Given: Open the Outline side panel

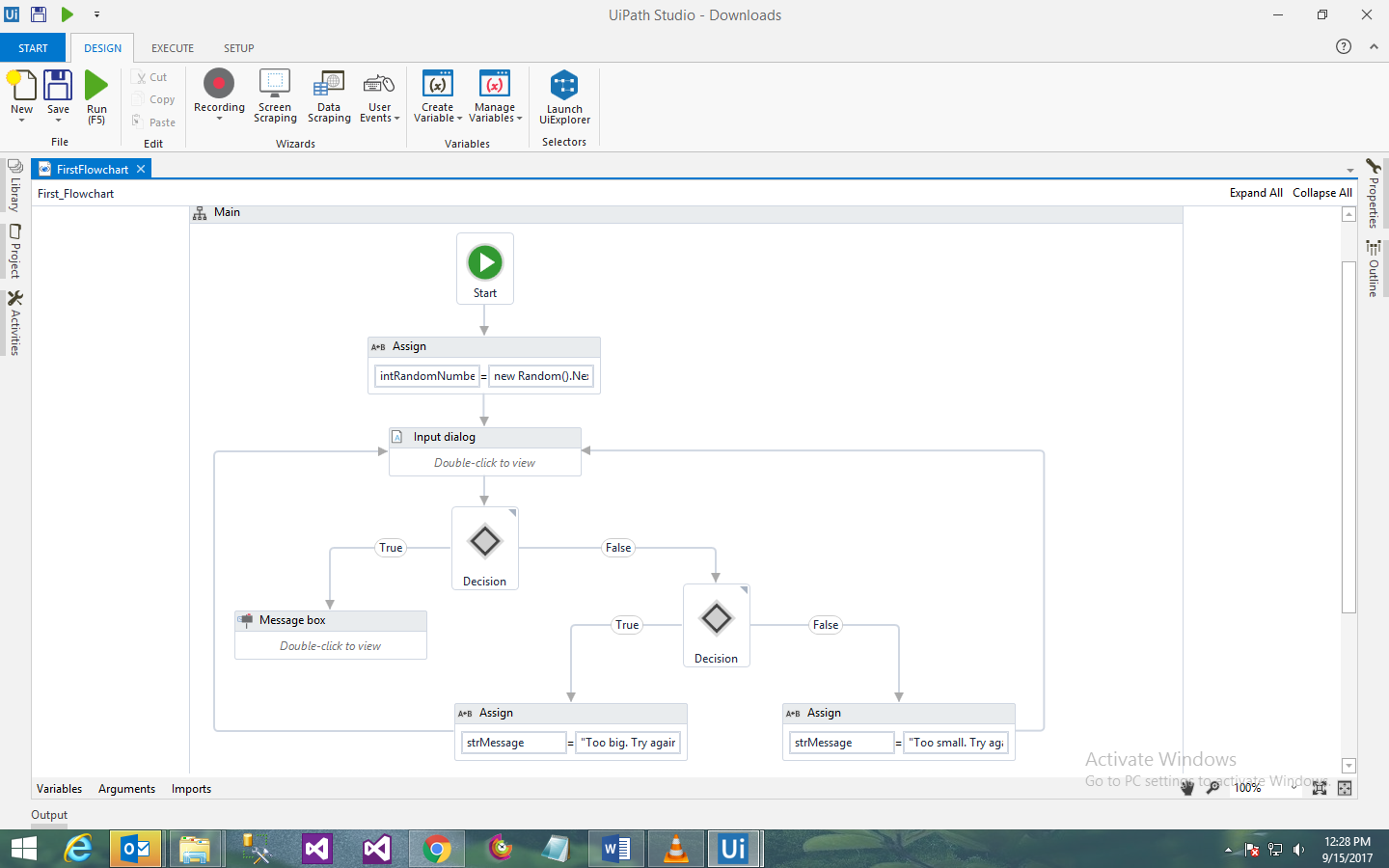Looking at the screenshot, I should click(1374, 268).
